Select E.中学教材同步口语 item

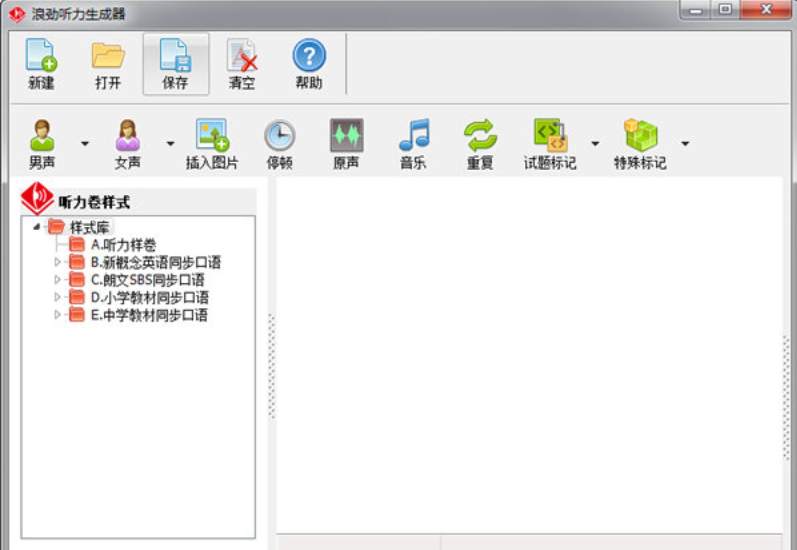(139, 315)
